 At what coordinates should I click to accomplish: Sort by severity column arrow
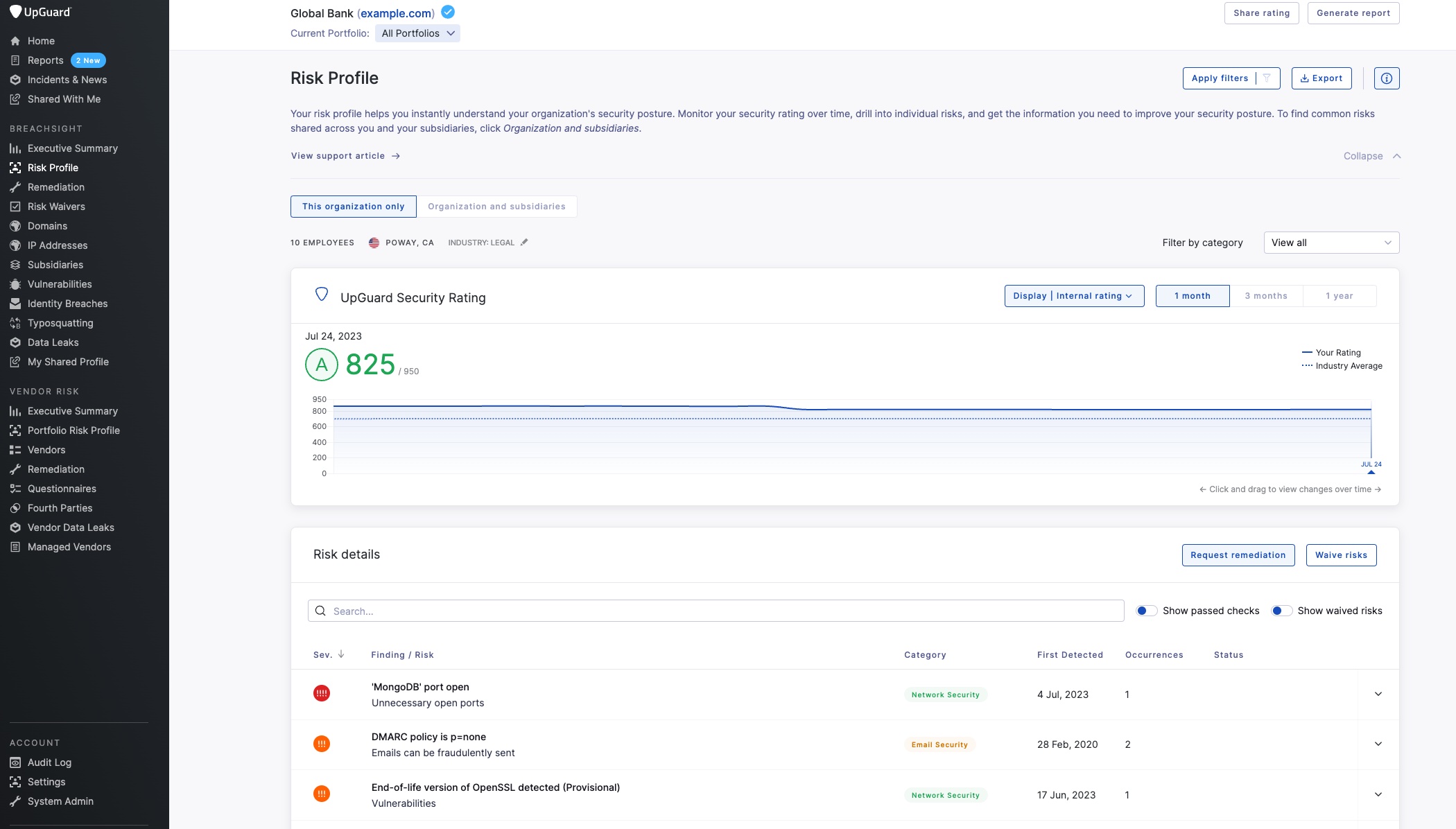341,654
